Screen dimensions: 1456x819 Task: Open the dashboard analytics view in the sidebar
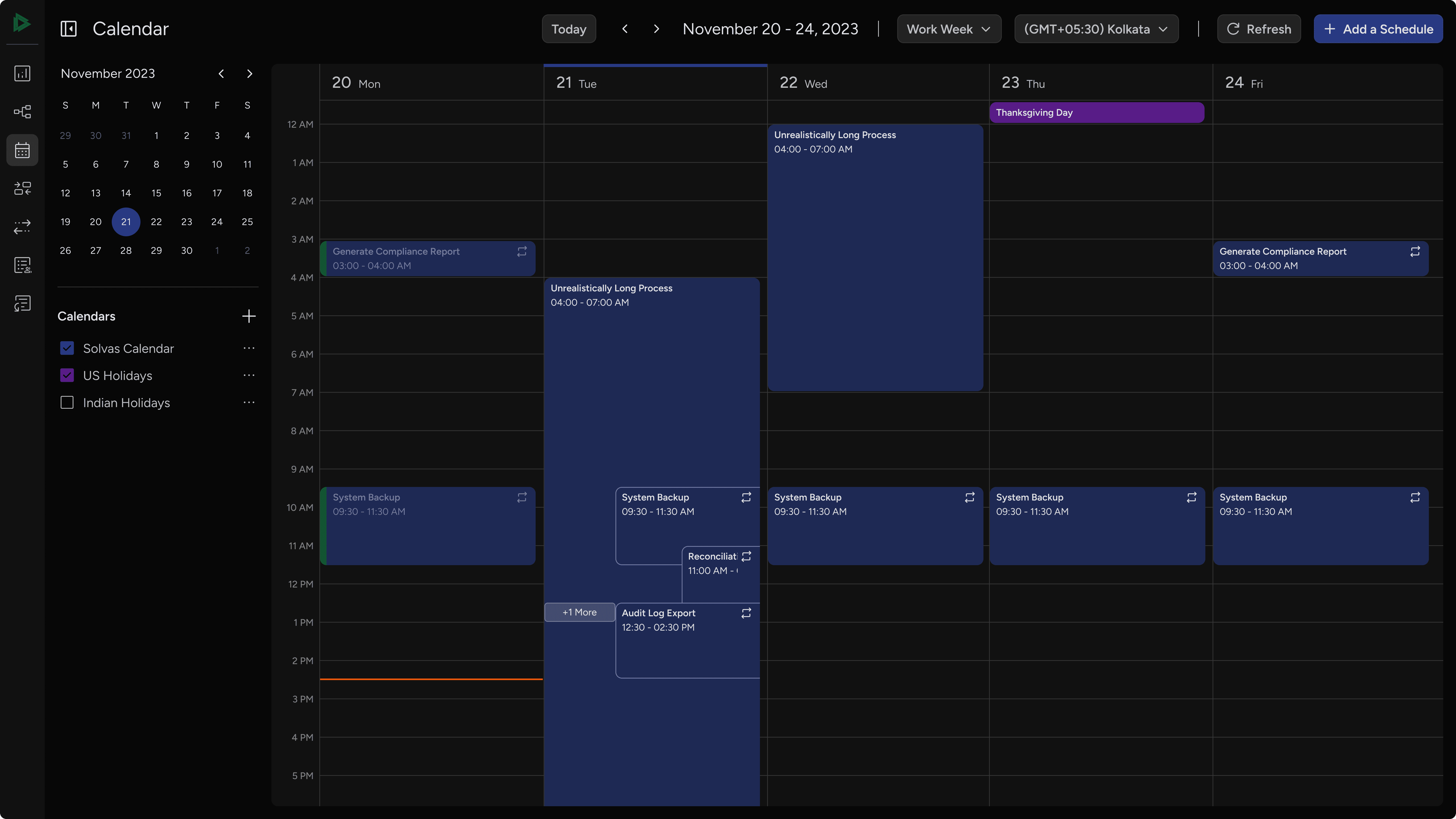tap(22, 73)
